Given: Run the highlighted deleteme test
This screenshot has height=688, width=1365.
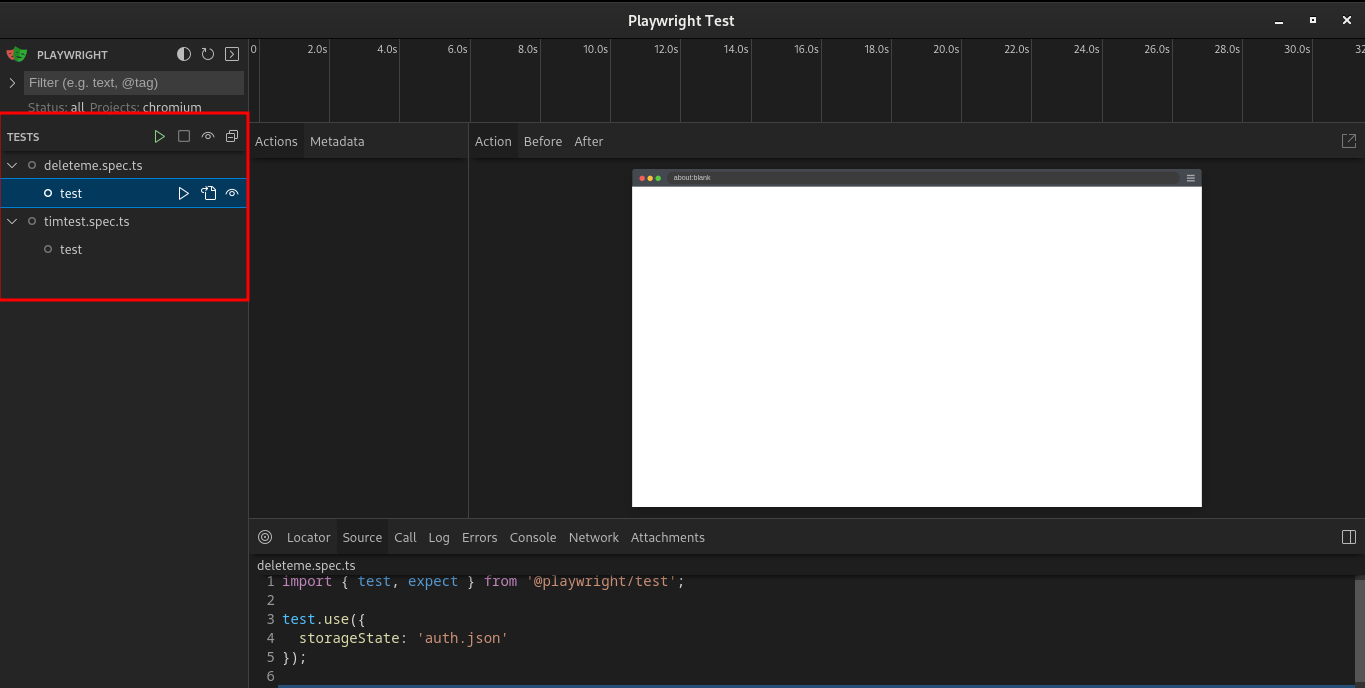Looking at the screenshot, I should [x=184, y=193].
